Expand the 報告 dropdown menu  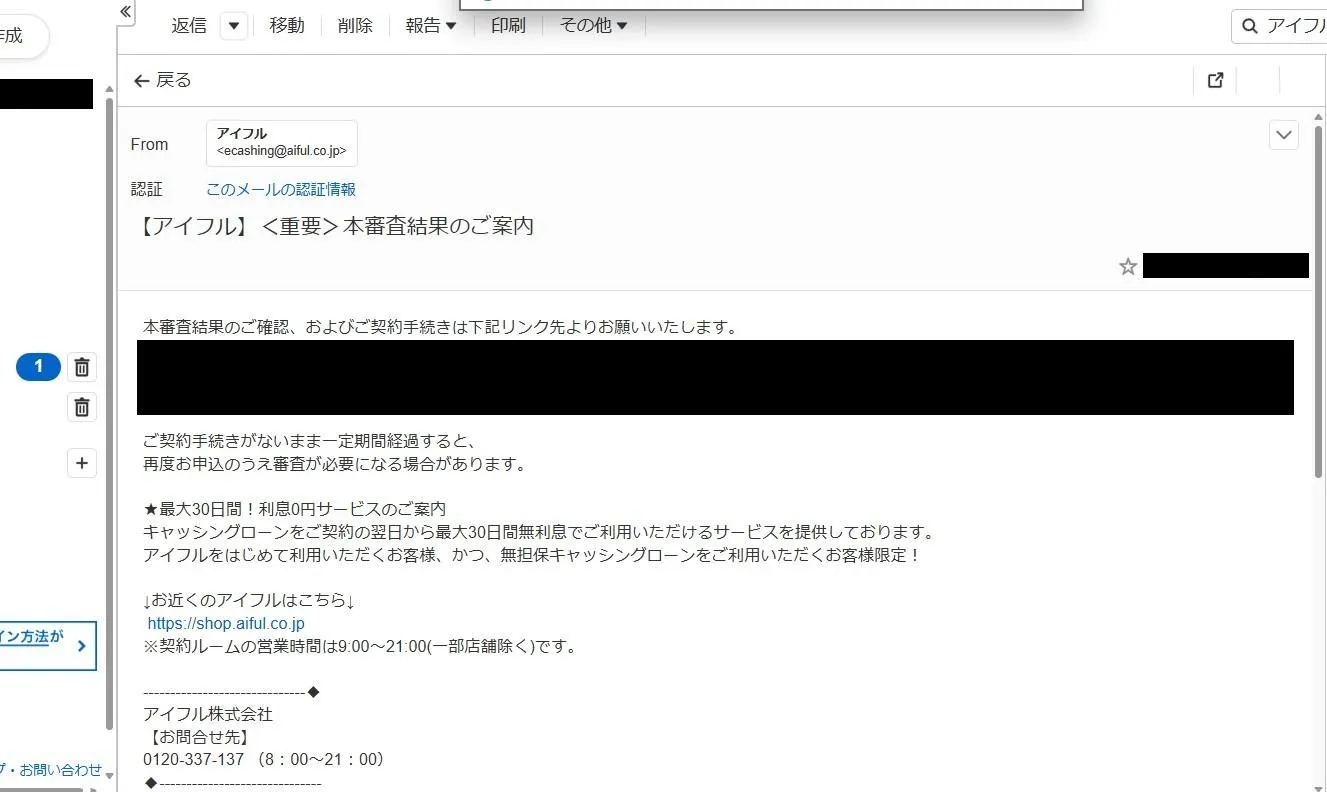[431, 26]
